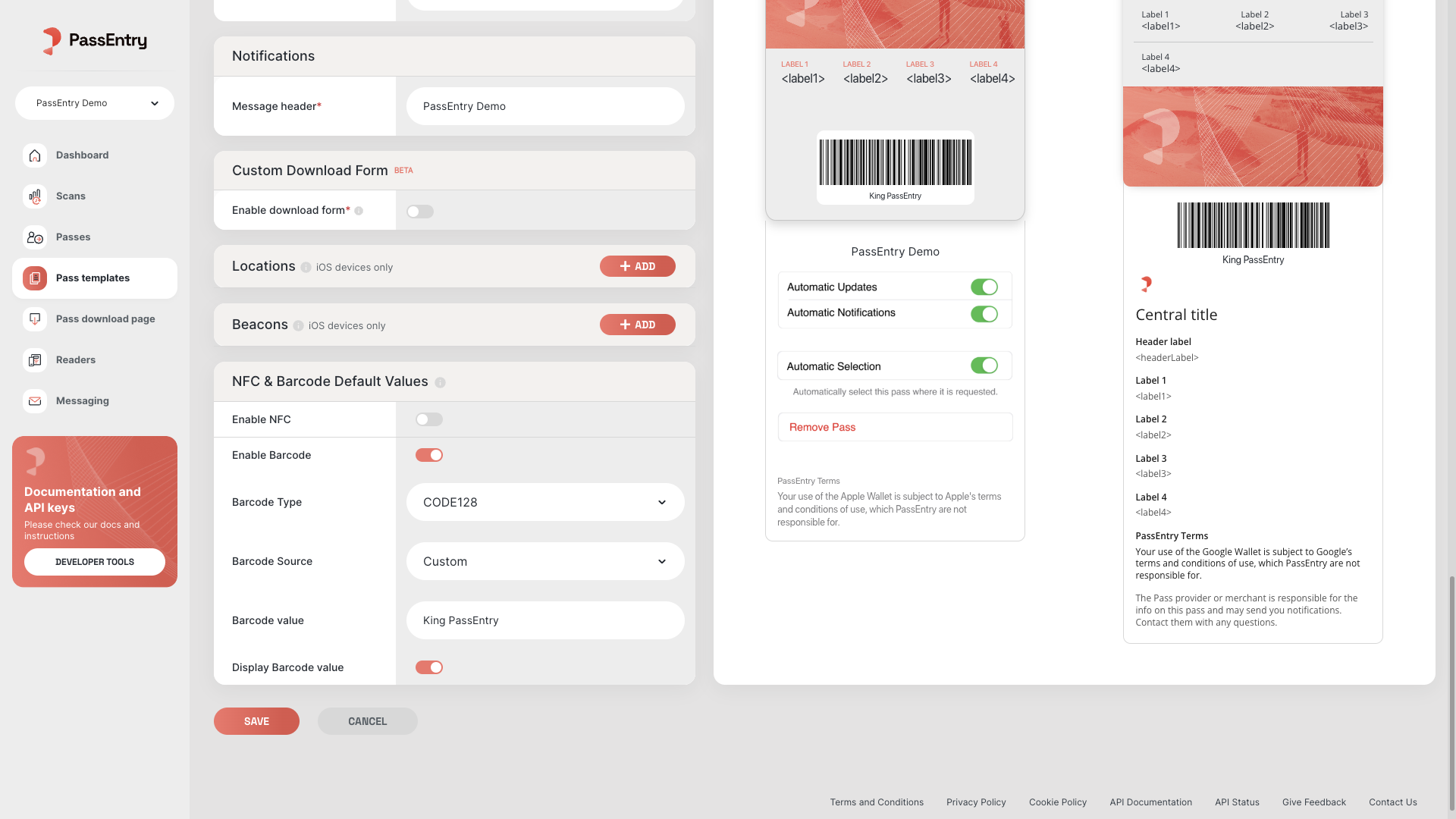Click info icon next to Beacons
This screenshot has height=819, width=1456.
click(x=298, y=325)
